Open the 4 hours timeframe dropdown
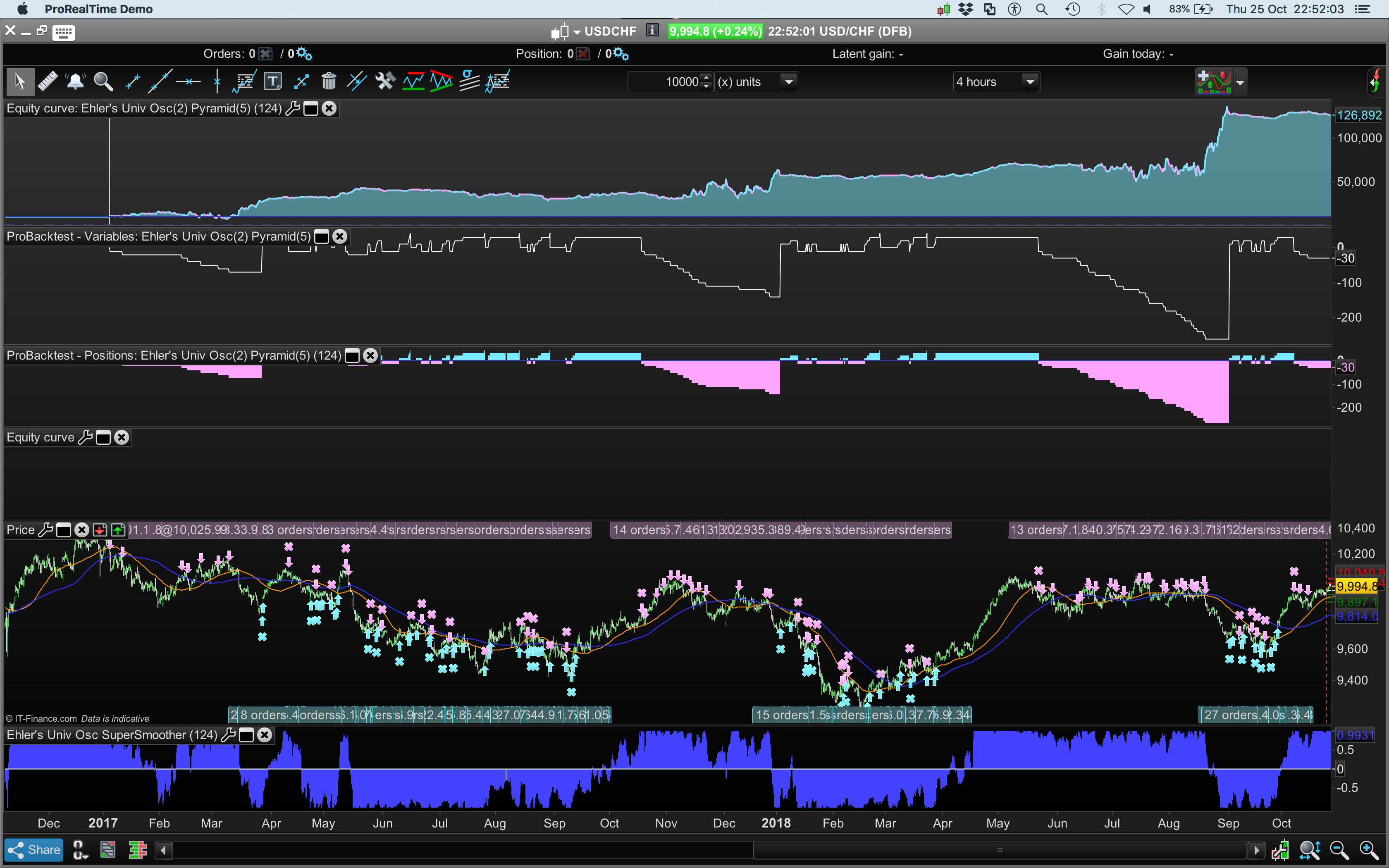 pyautogui.click(x=1030, y=81)
